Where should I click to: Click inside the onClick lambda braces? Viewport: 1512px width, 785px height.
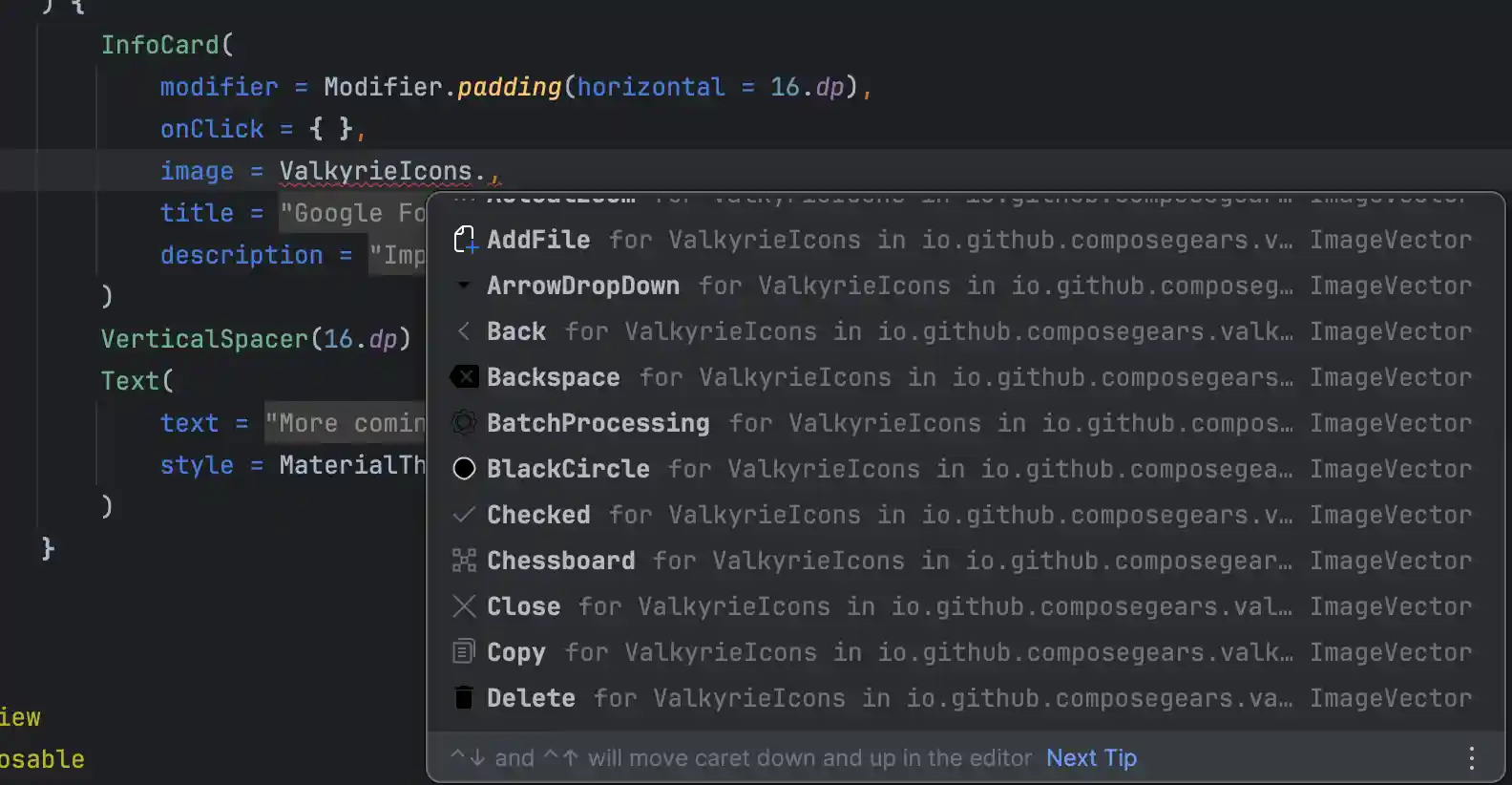tap(330, 129)
